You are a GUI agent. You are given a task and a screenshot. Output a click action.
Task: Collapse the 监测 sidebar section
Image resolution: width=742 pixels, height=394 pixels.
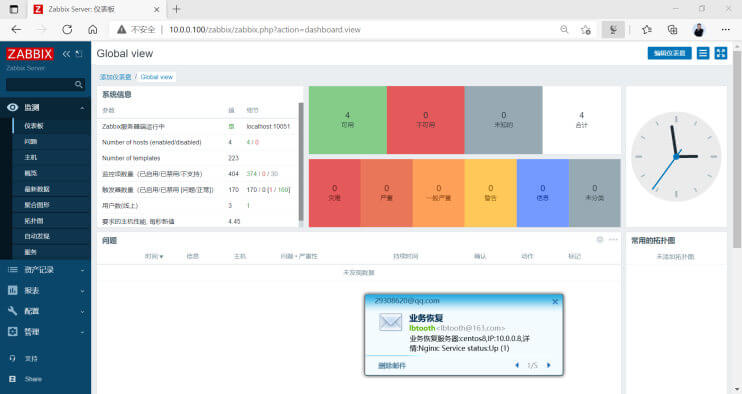pos(45,108)
